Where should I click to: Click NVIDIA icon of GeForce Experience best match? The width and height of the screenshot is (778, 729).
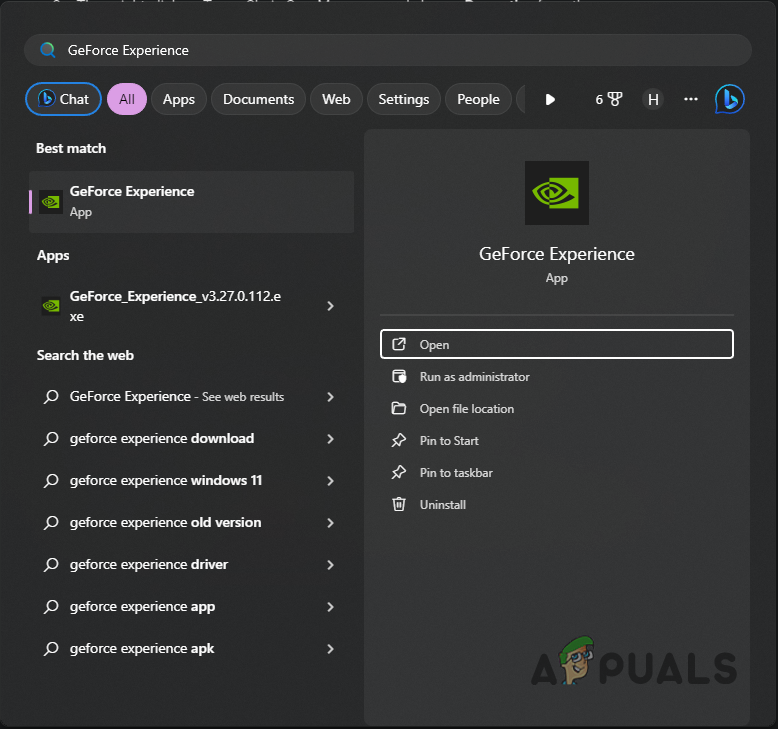51,201
